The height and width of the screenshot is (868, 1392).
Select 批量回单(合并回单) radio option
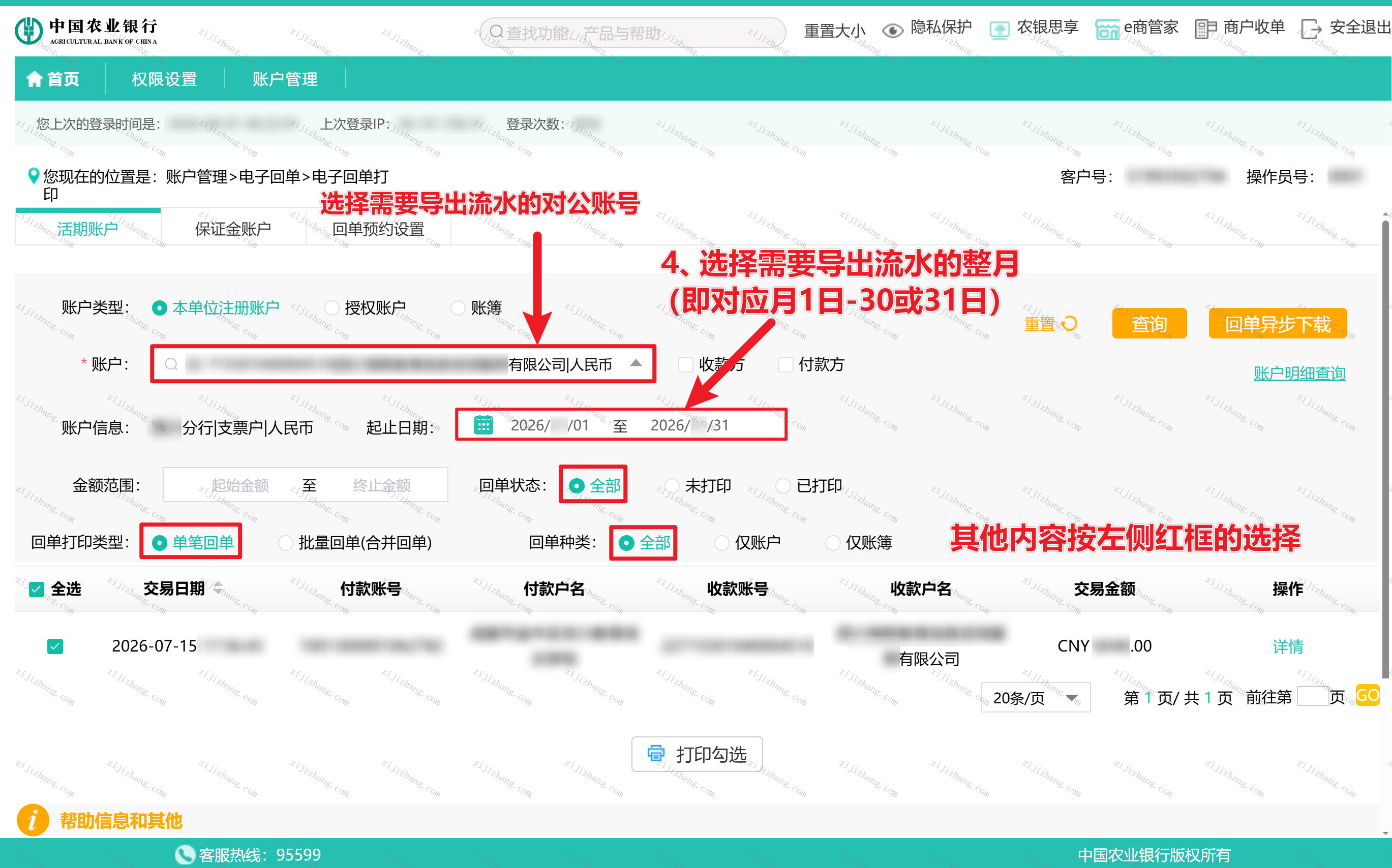(285, 543)
